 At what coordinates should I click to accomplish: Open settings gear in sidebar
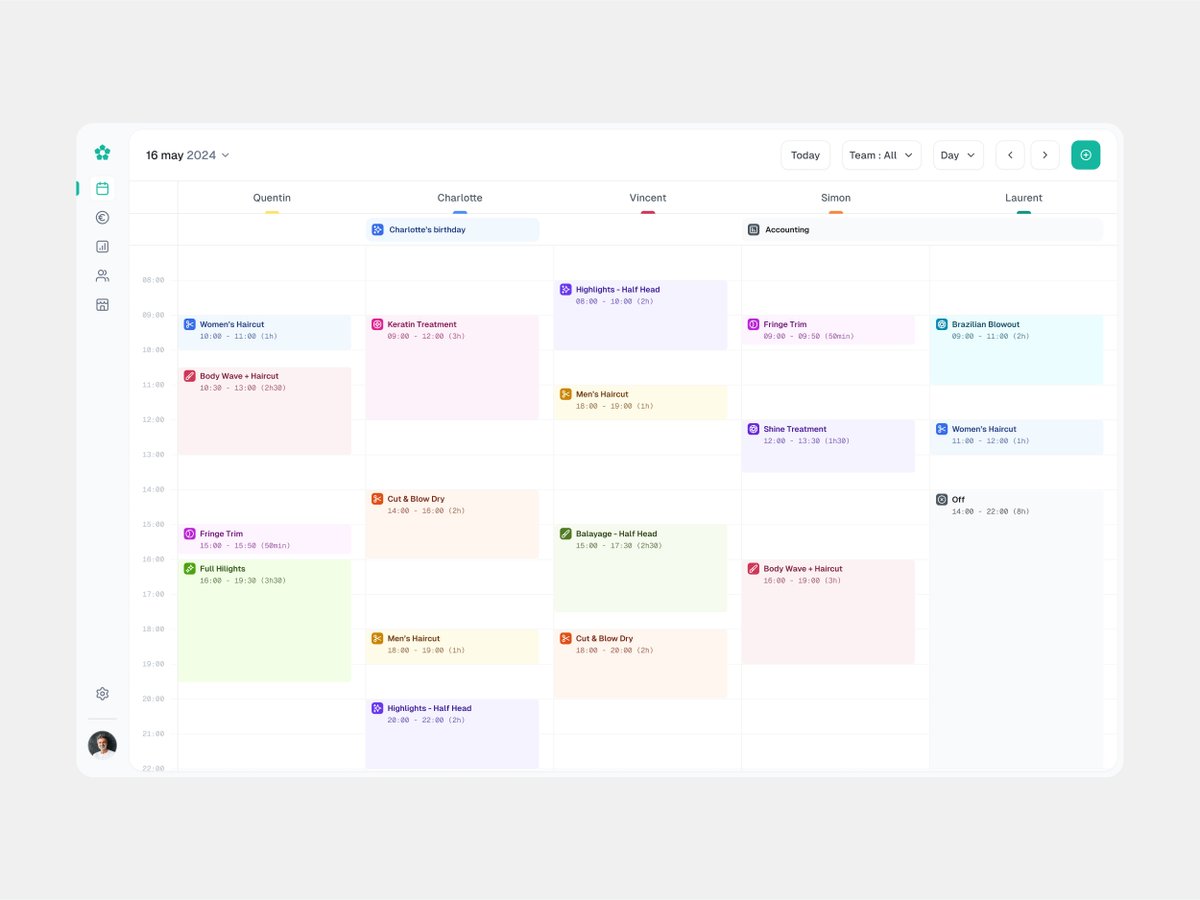102,693
